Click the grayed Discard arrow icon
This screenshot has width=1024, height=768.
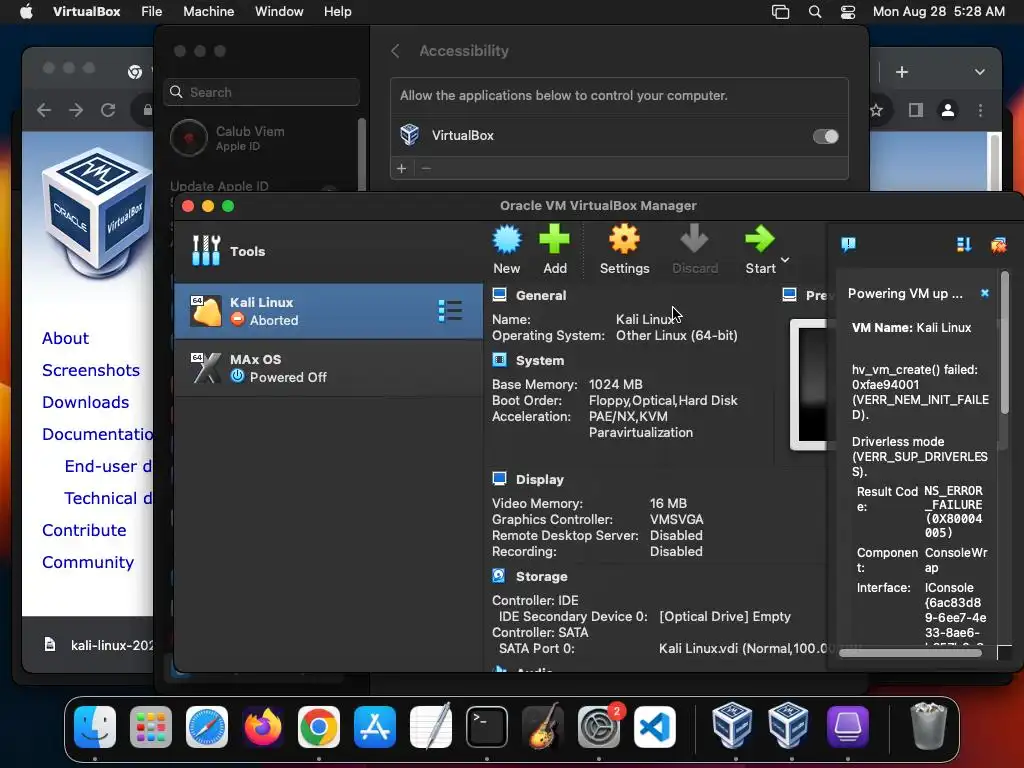click(694, 239)
